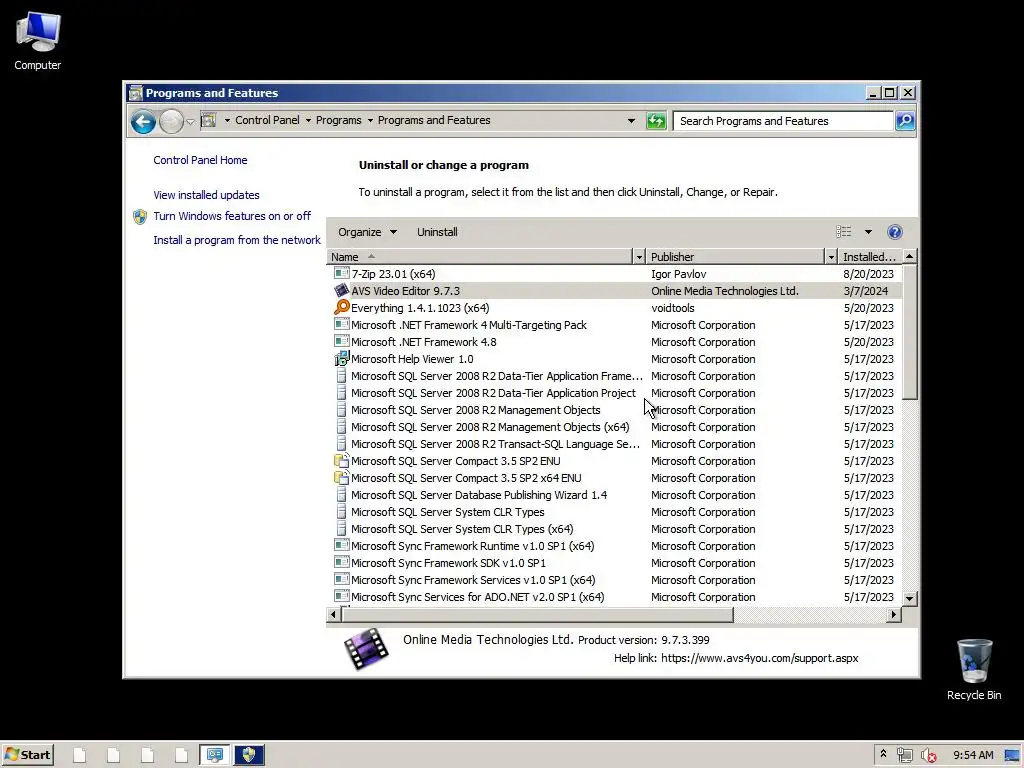Select Microsoft SQL Server 2008 R2 Management Objects (x64)

[490, 427]
